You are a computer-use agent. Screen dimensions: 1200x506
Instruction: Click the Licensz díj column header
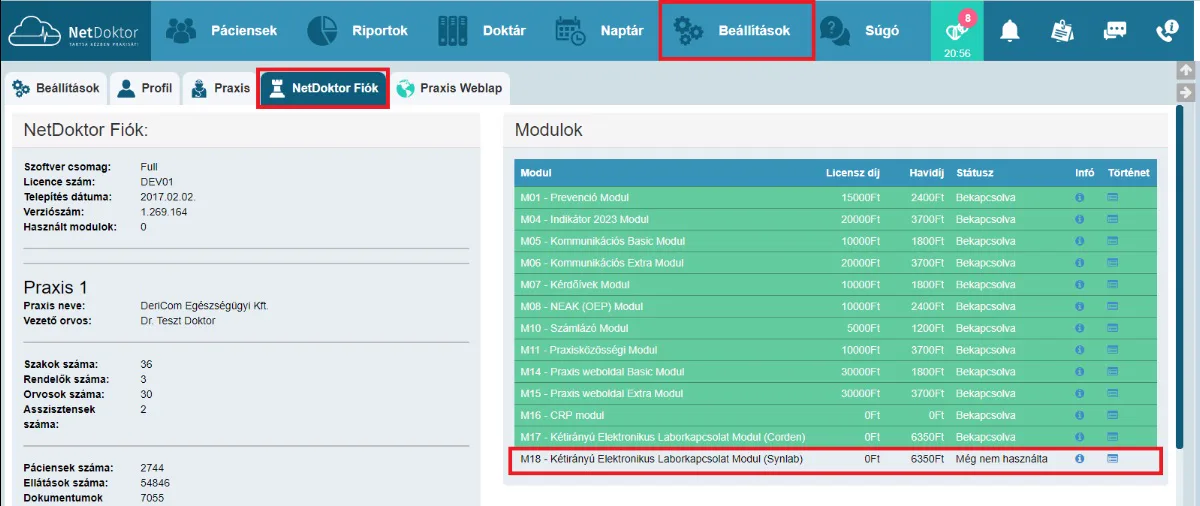(853, 173)
